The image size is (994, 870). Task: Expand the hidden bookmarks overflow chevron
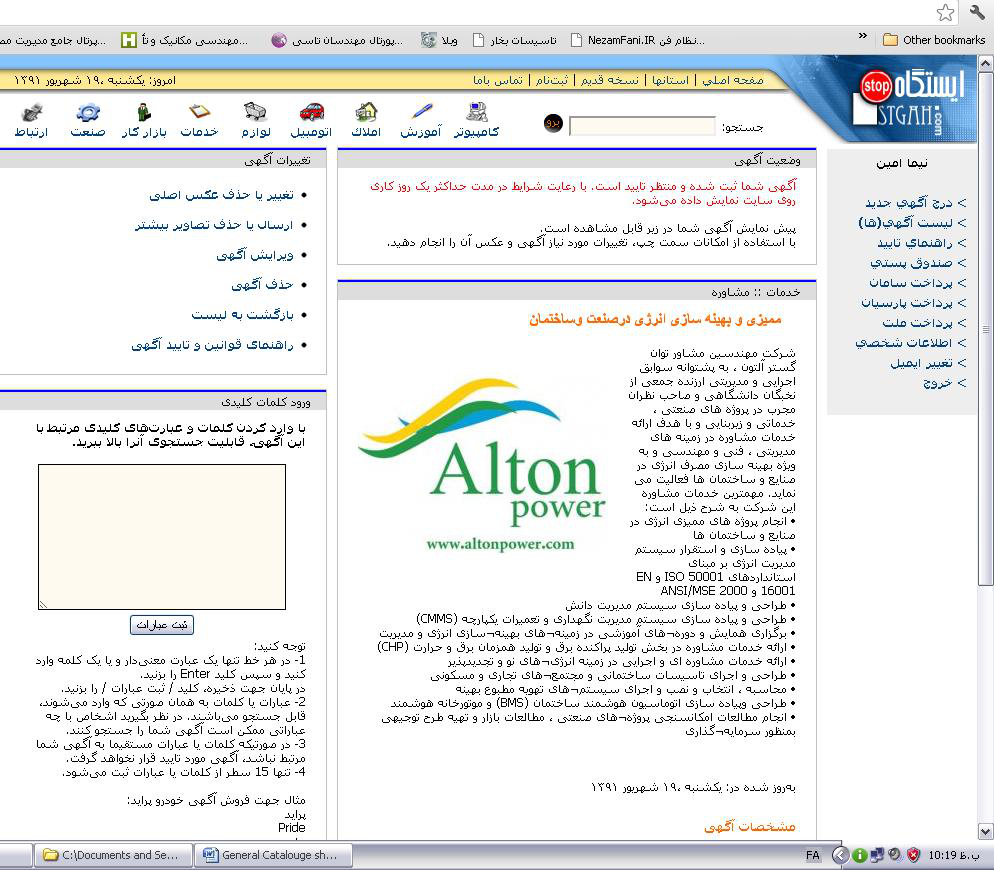pos(862,38)
